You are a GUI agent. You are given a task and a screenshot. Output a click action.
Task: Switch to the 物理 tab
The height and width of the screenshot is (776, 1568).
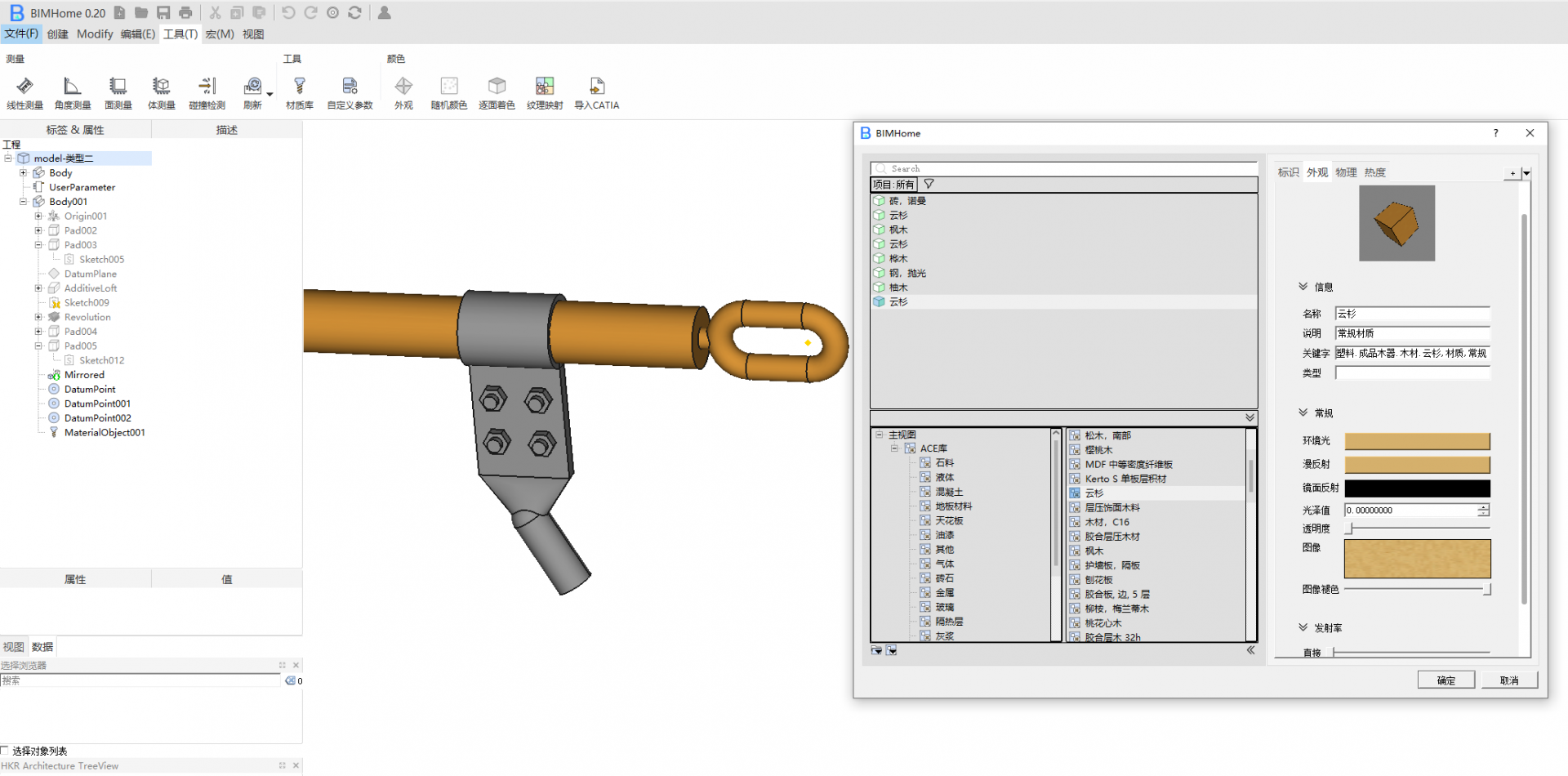click(x=1346, y=172)
